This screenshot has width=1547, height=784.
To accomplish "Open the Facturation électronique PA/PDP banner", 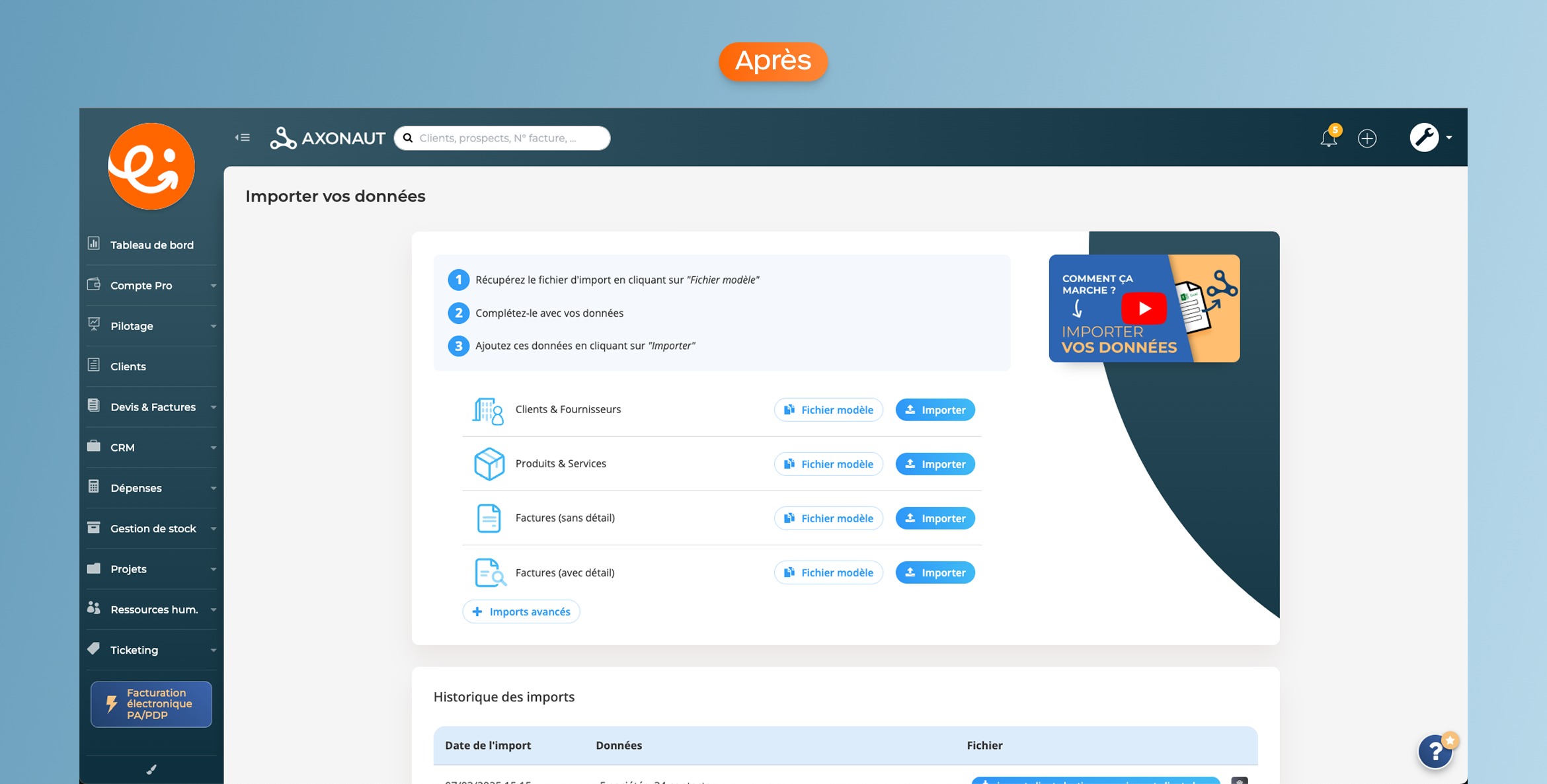I will [151, 704].
